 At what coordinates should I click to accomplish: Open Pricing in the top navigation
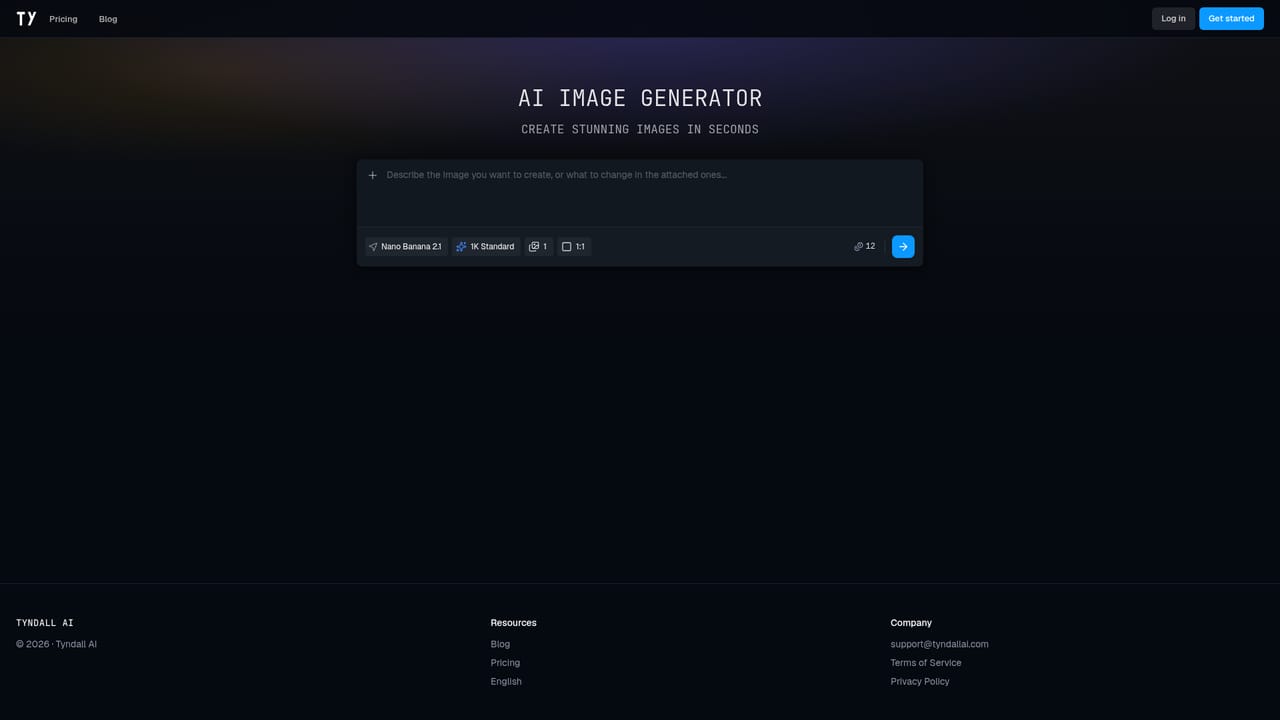(x=63, y=19)
